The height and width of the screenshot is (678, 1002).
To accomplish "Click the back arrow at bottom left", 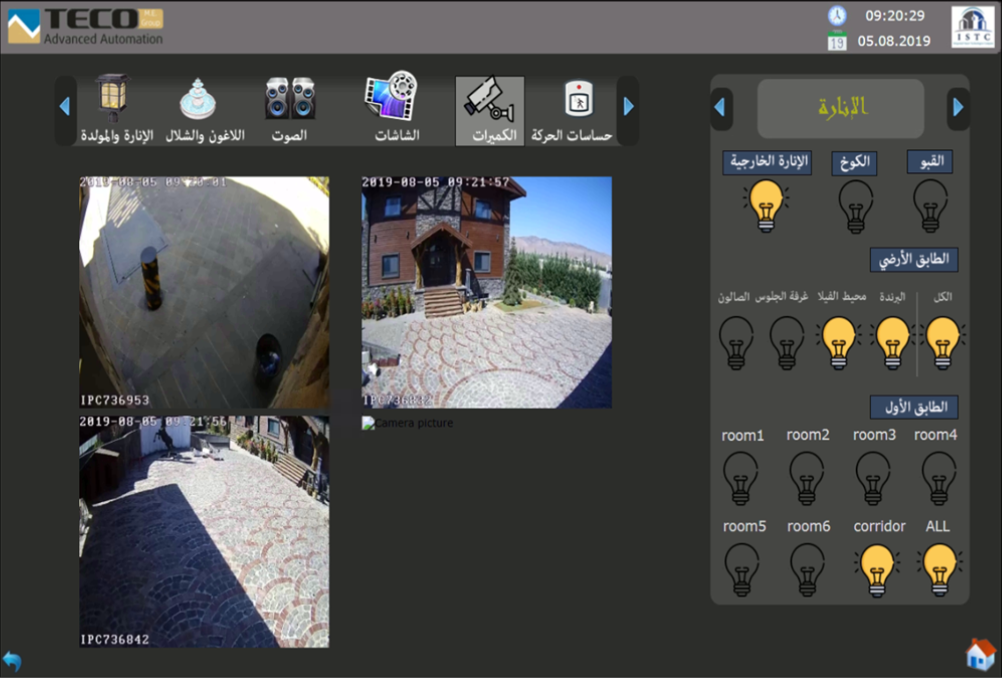I will click(x=12, y=661).
